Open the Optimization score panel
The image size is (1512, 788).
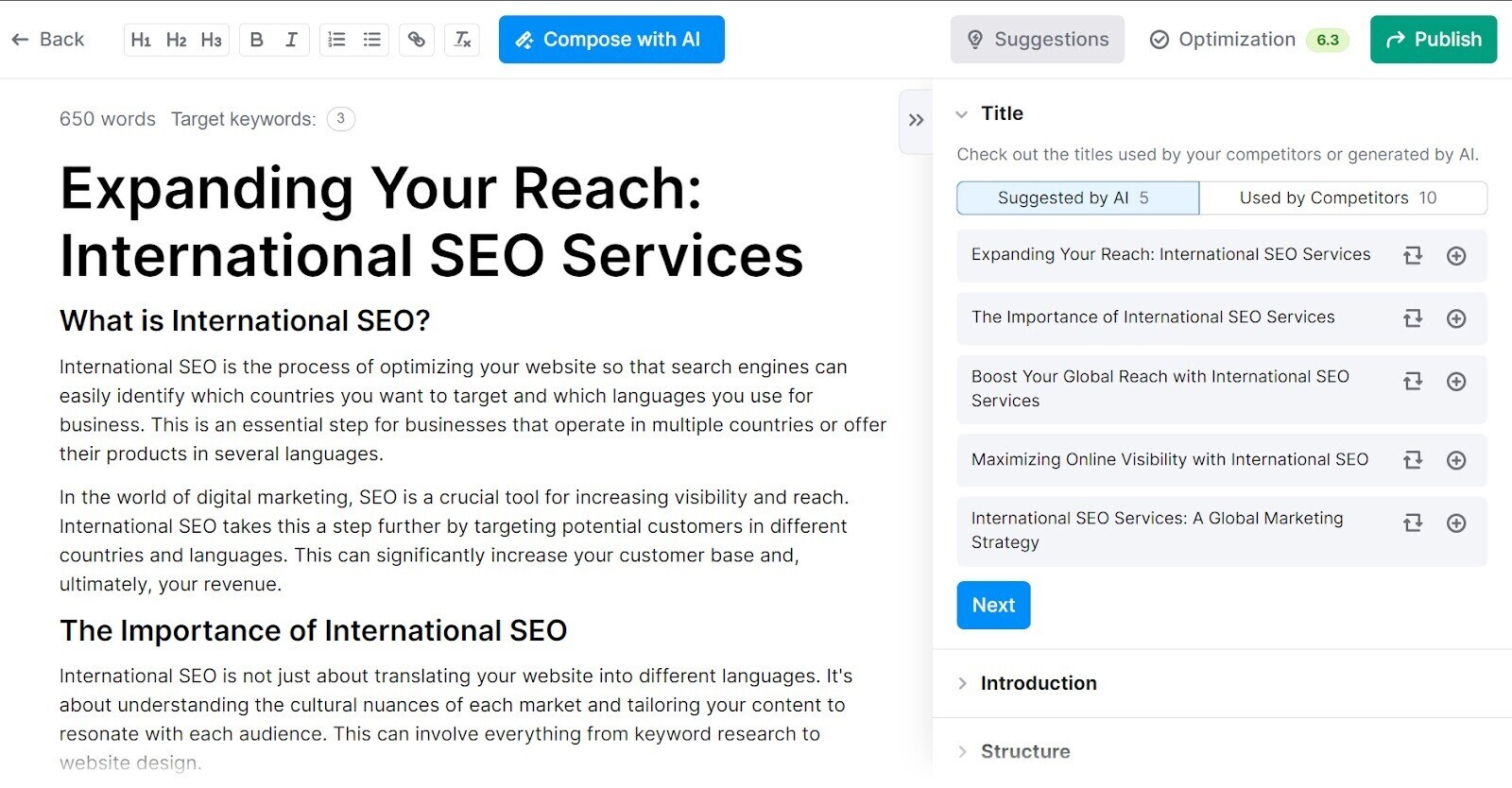point(1248,40)
